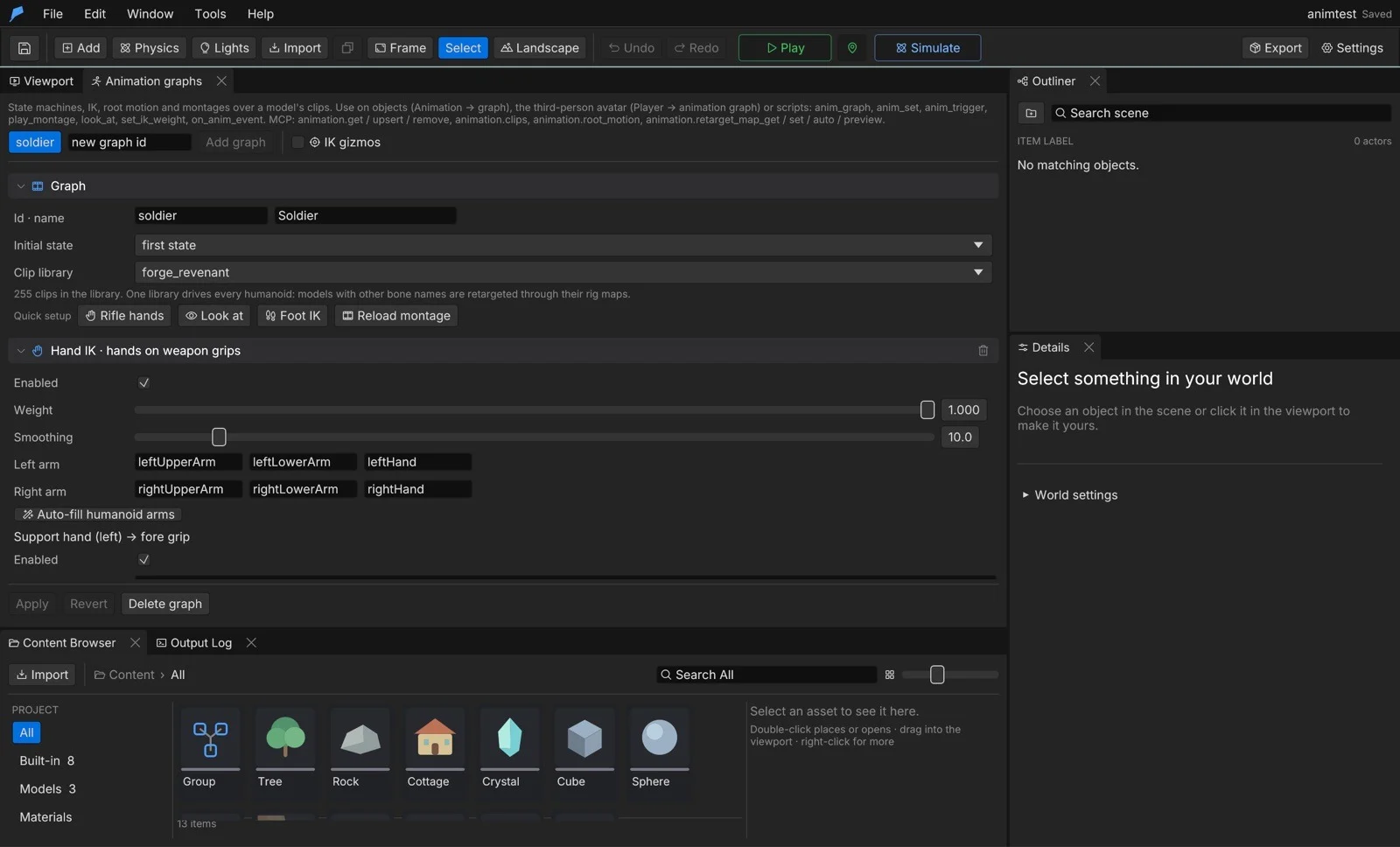Open the Physics toolbar tool
The width and height of the screenshot is (1400, 847).
click(x=150, y=48)
